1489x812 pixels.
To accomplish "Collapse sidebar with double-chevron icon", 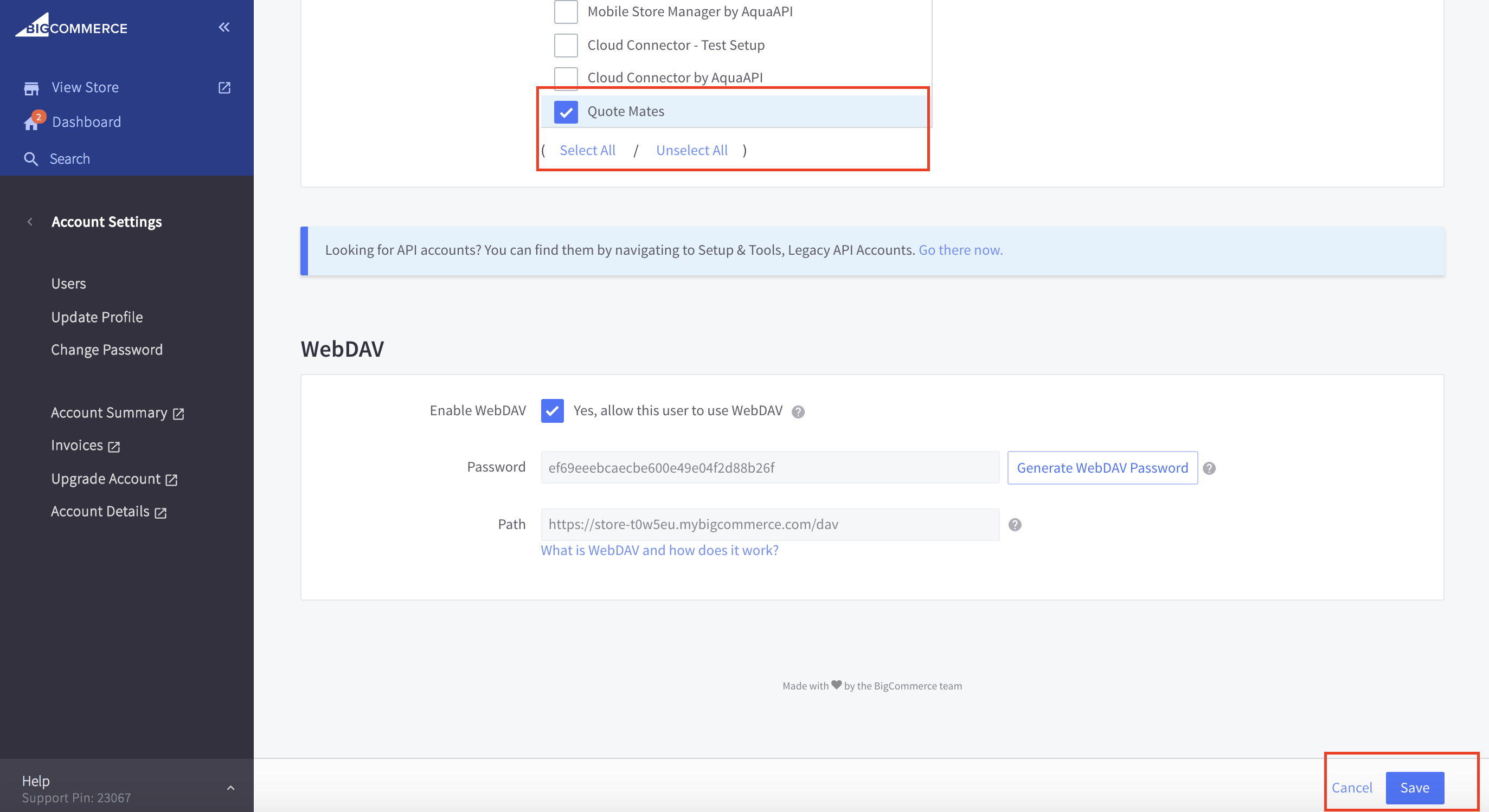I will pyautogui.click(x=224, y=27).
